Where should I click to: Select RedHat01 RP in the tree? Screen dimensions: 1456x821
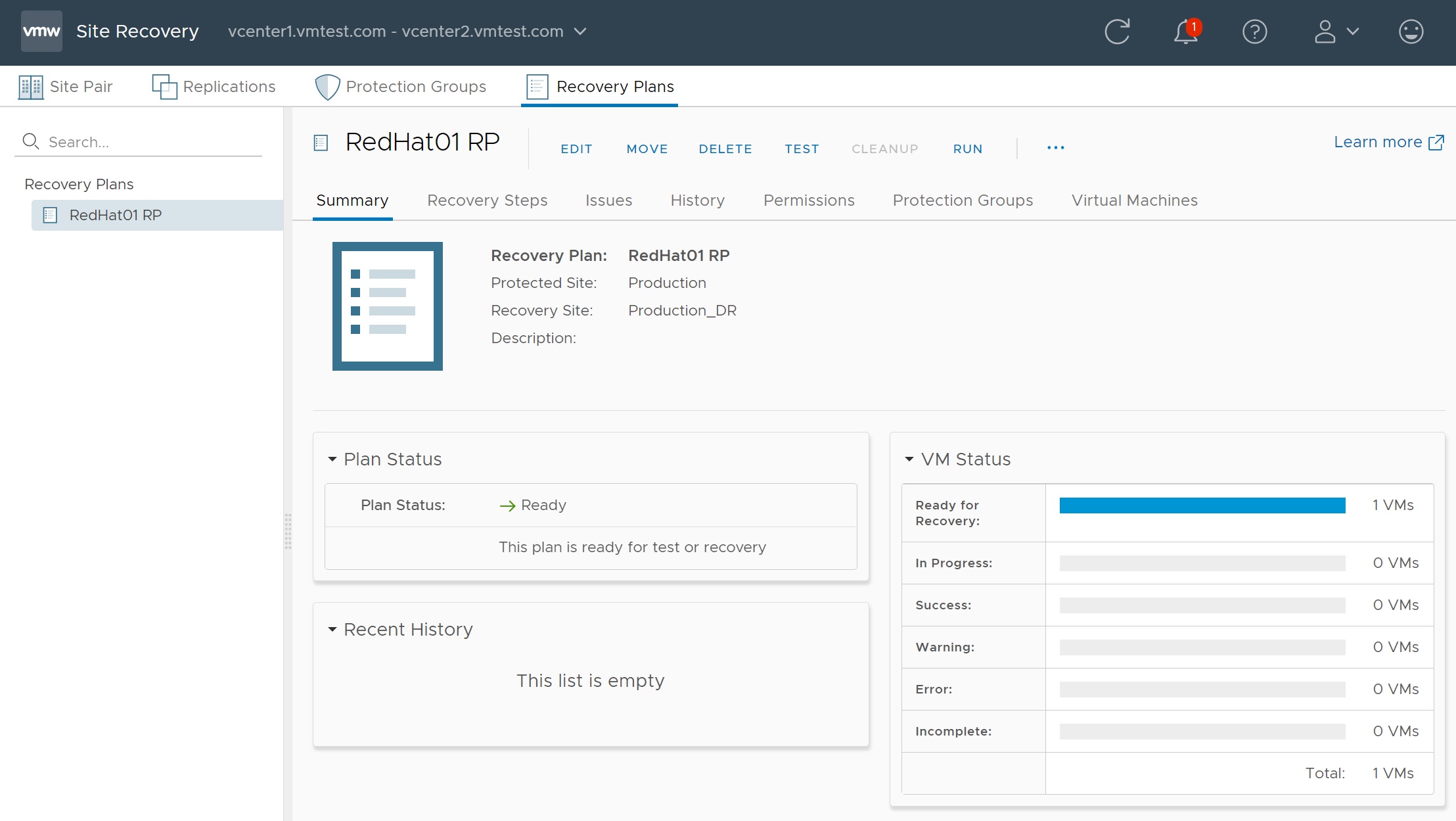pos(116,215)
